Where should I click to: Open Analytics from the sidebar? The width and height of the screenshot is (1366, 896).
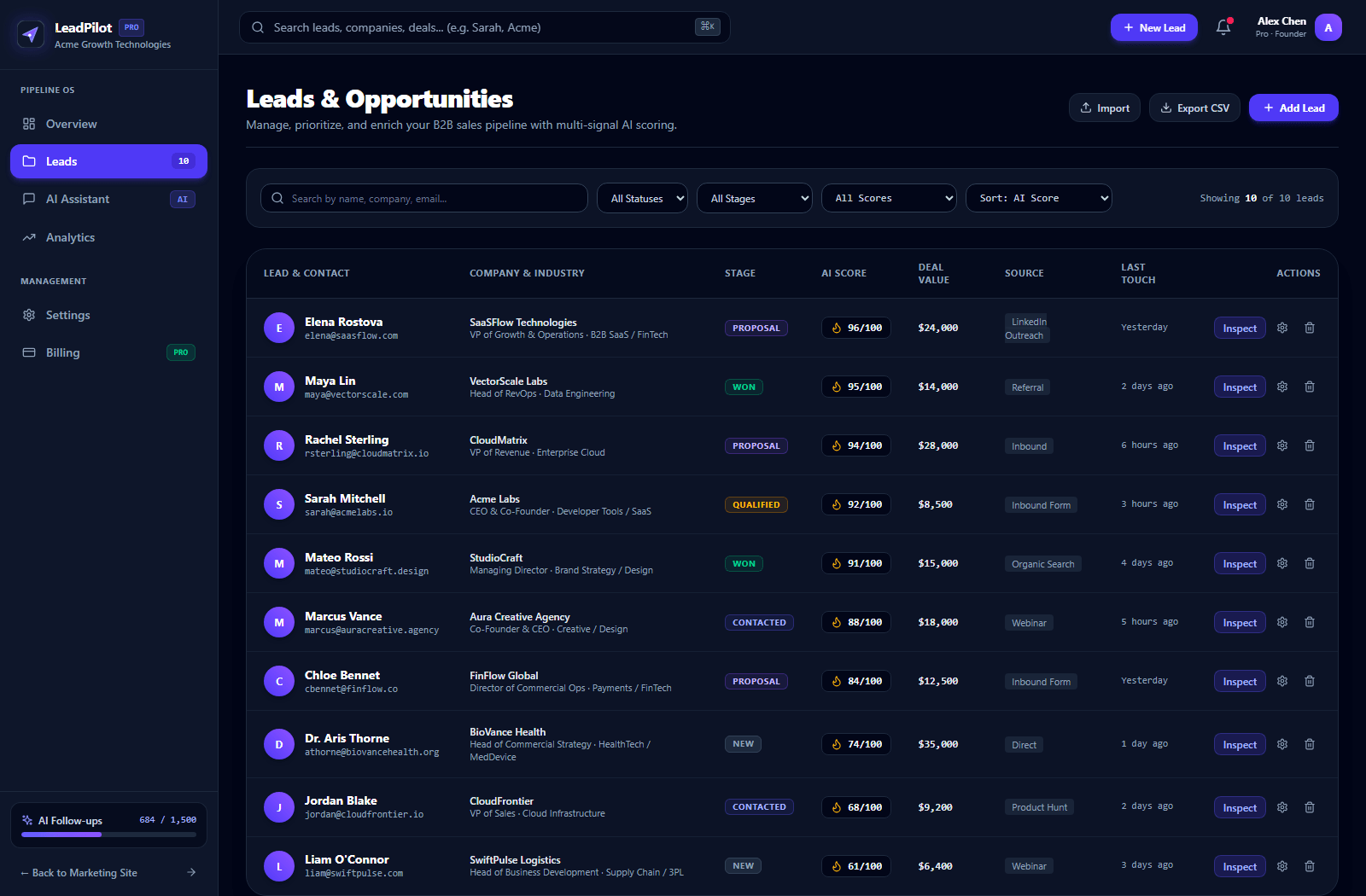(108, 237)
